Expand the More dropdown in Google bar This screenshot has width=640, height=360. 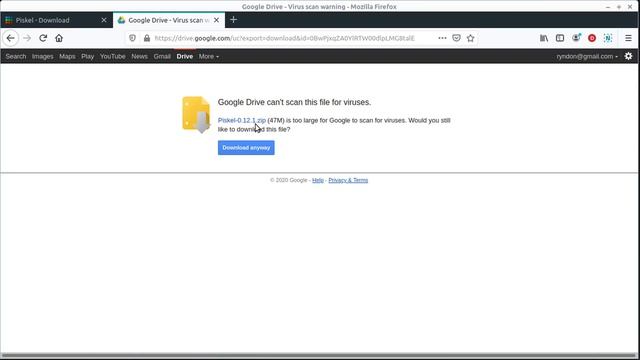coord(209,56)
